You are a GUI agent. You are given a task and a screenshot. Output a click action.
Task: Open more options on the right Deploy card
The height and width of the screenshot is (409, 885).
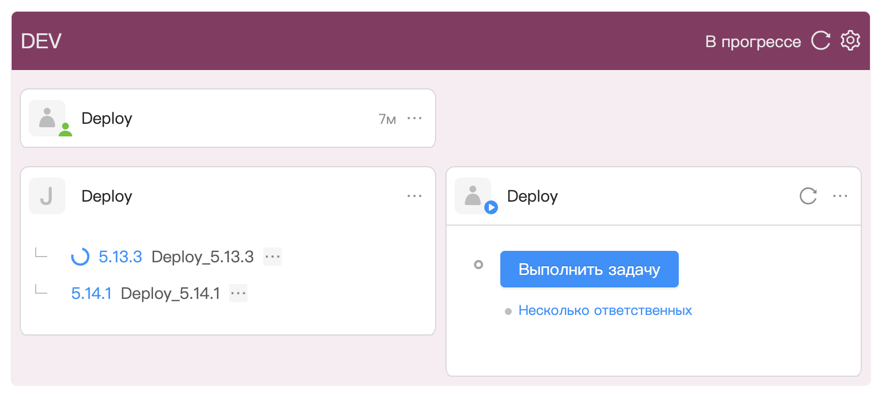point(840,196)
